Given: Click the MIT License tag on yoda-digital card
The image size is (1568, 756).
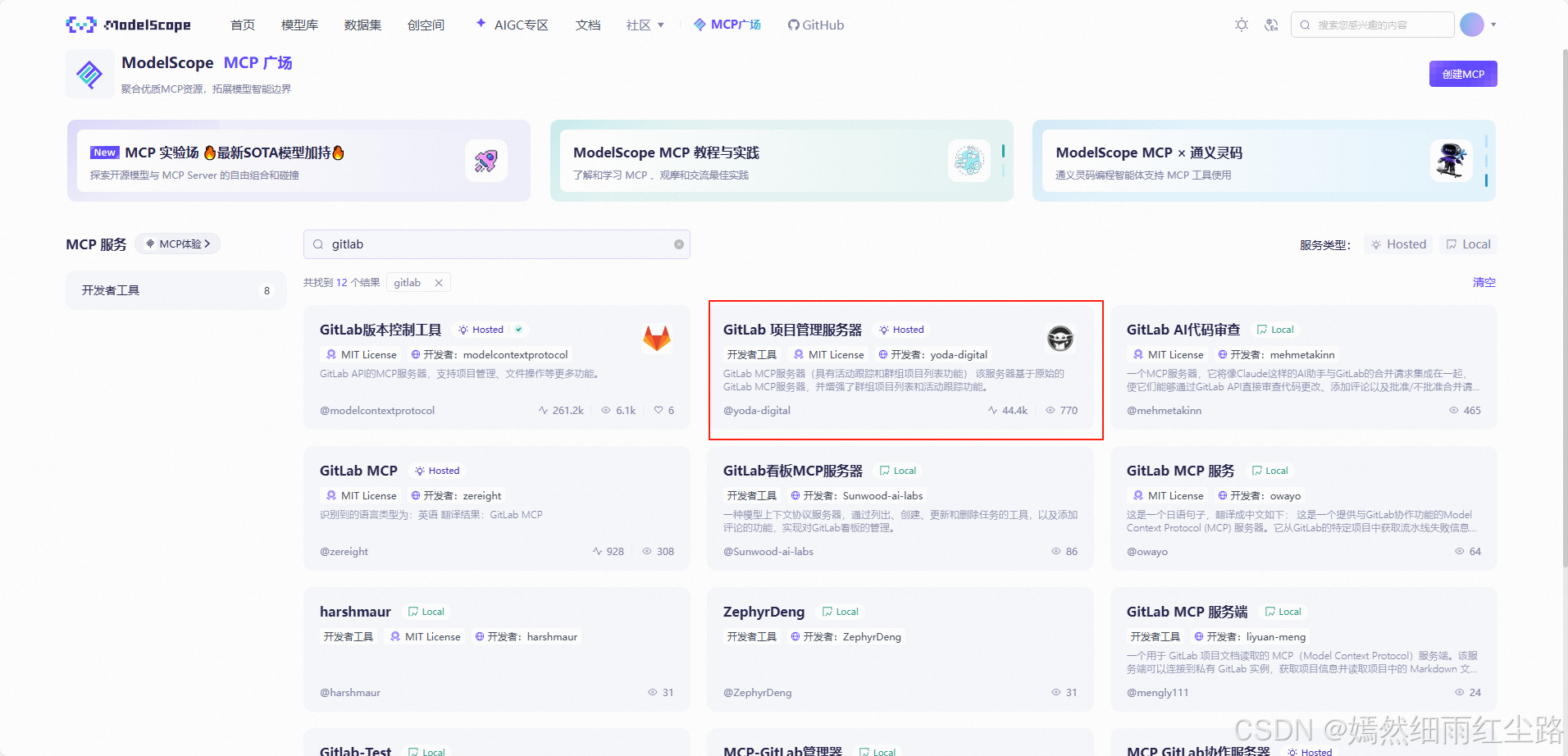Looking at the screenshot, I should pos(829,355).
